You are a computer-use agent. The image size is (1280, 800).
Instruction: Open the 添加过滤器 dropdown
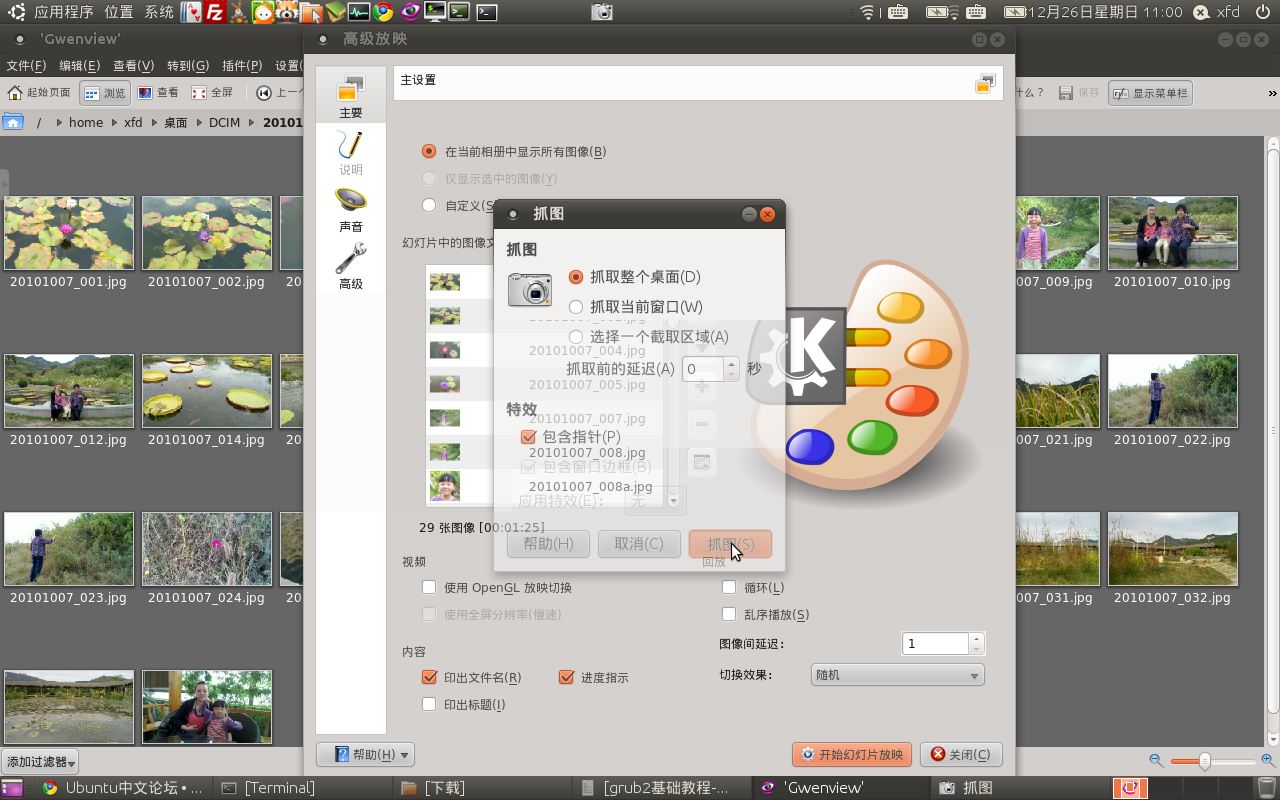[40, 762]
